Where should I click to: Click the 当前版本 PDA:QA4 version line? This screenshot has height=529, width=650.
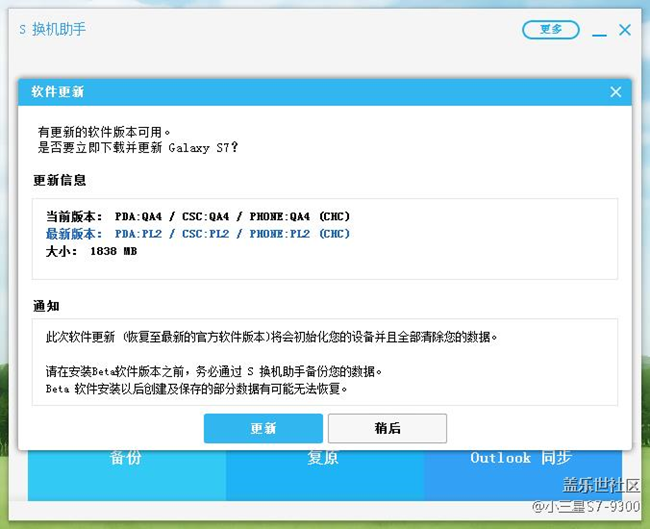[198, 216]
